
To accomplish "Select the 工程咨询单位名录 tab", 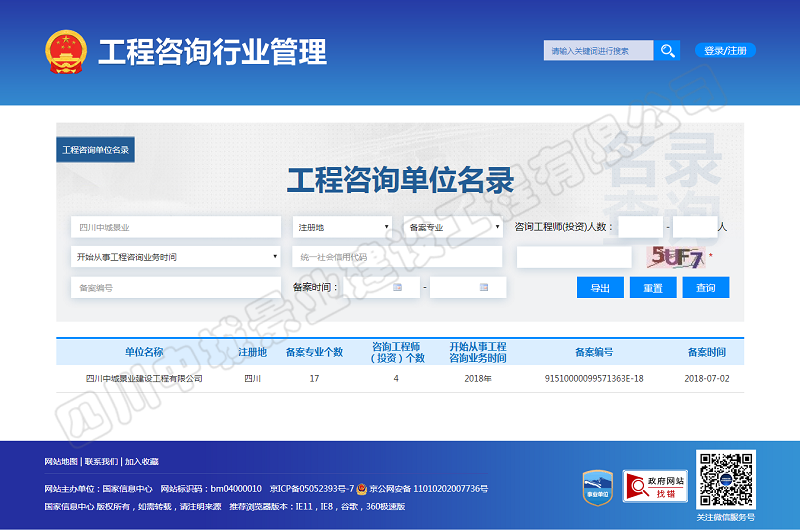I will point(96,150).
